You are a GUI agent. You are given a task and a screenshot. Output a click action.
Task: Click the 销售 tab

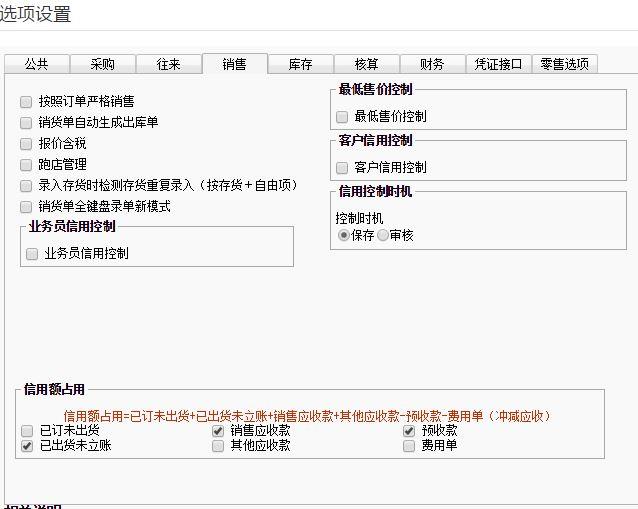click(x=235, y=63)
